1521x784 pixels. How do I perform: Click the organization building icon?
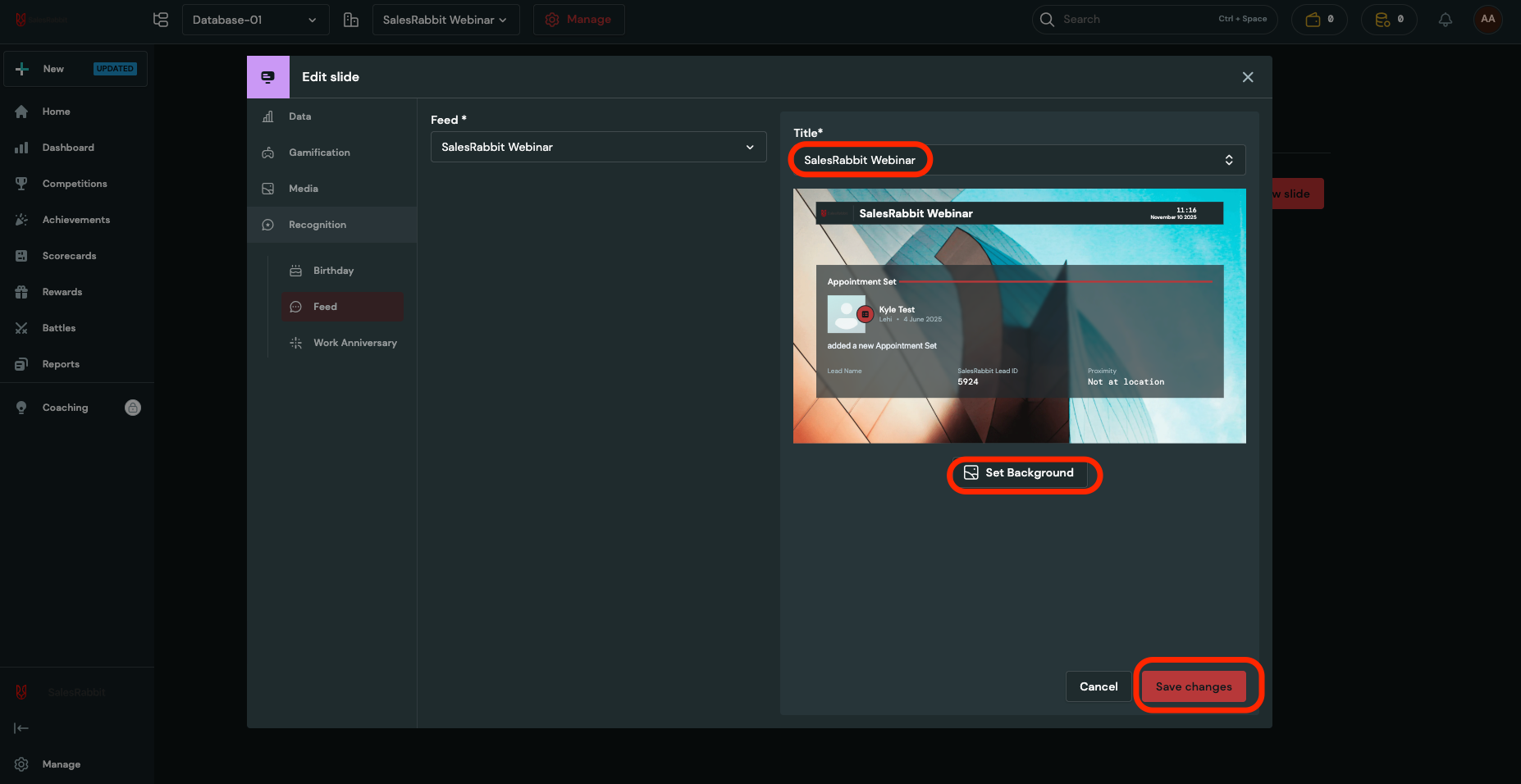(x=351, y=20)
